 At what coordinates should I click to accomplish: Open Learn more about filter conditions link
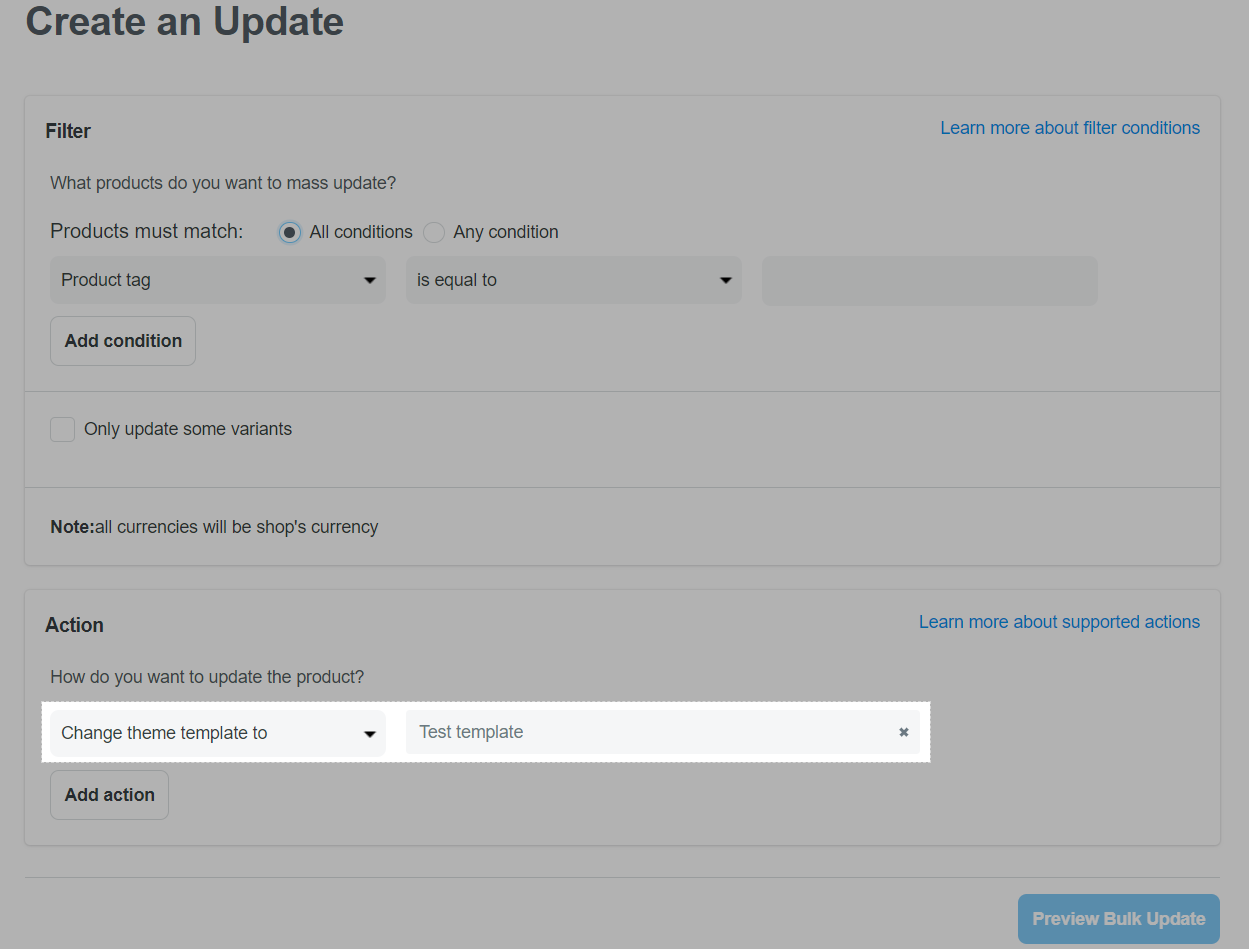tap(1070, 128)
